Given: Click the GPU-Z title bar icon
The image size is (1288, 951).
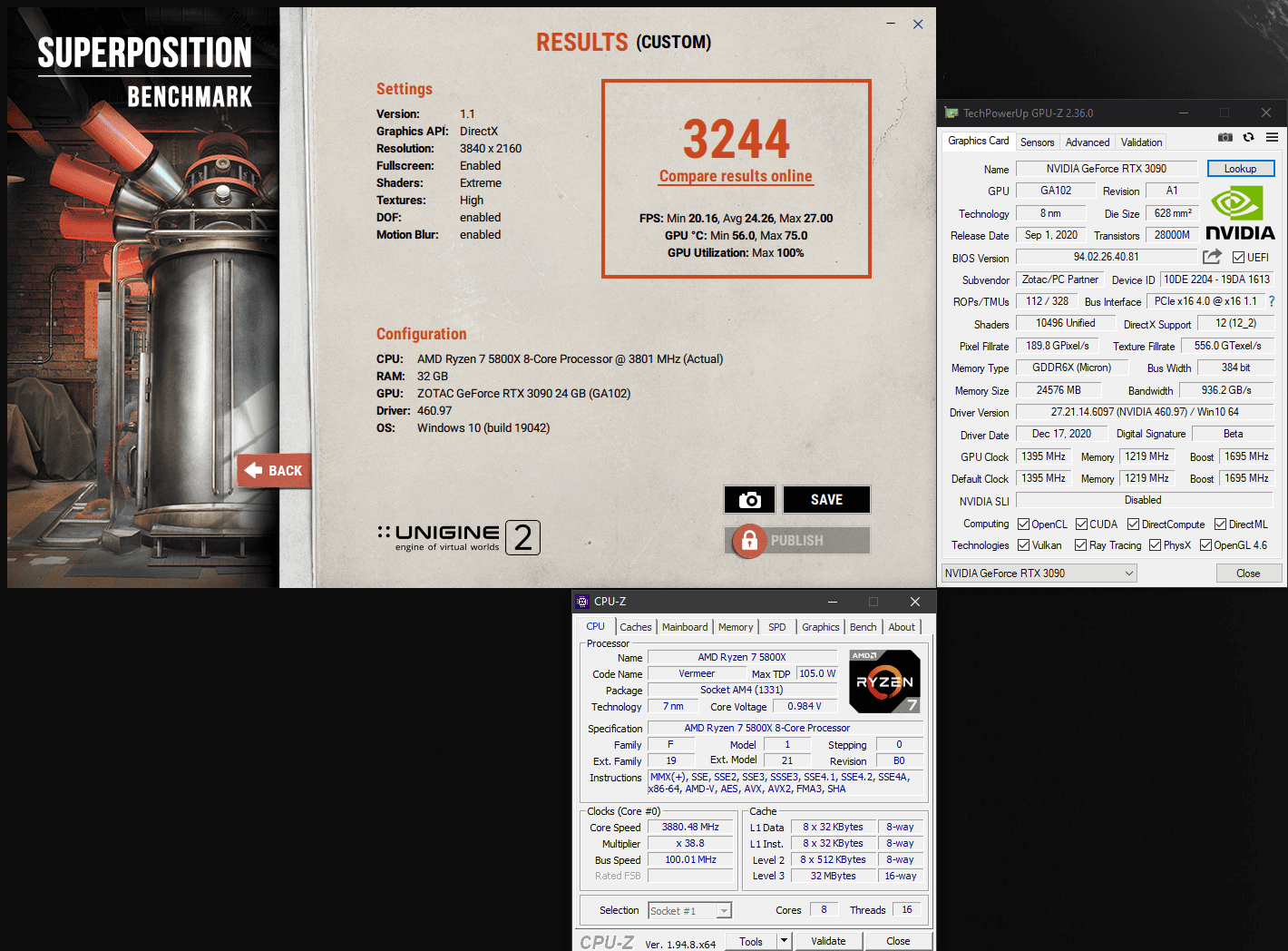Looking at the screenshot, I should coord(951,113).
